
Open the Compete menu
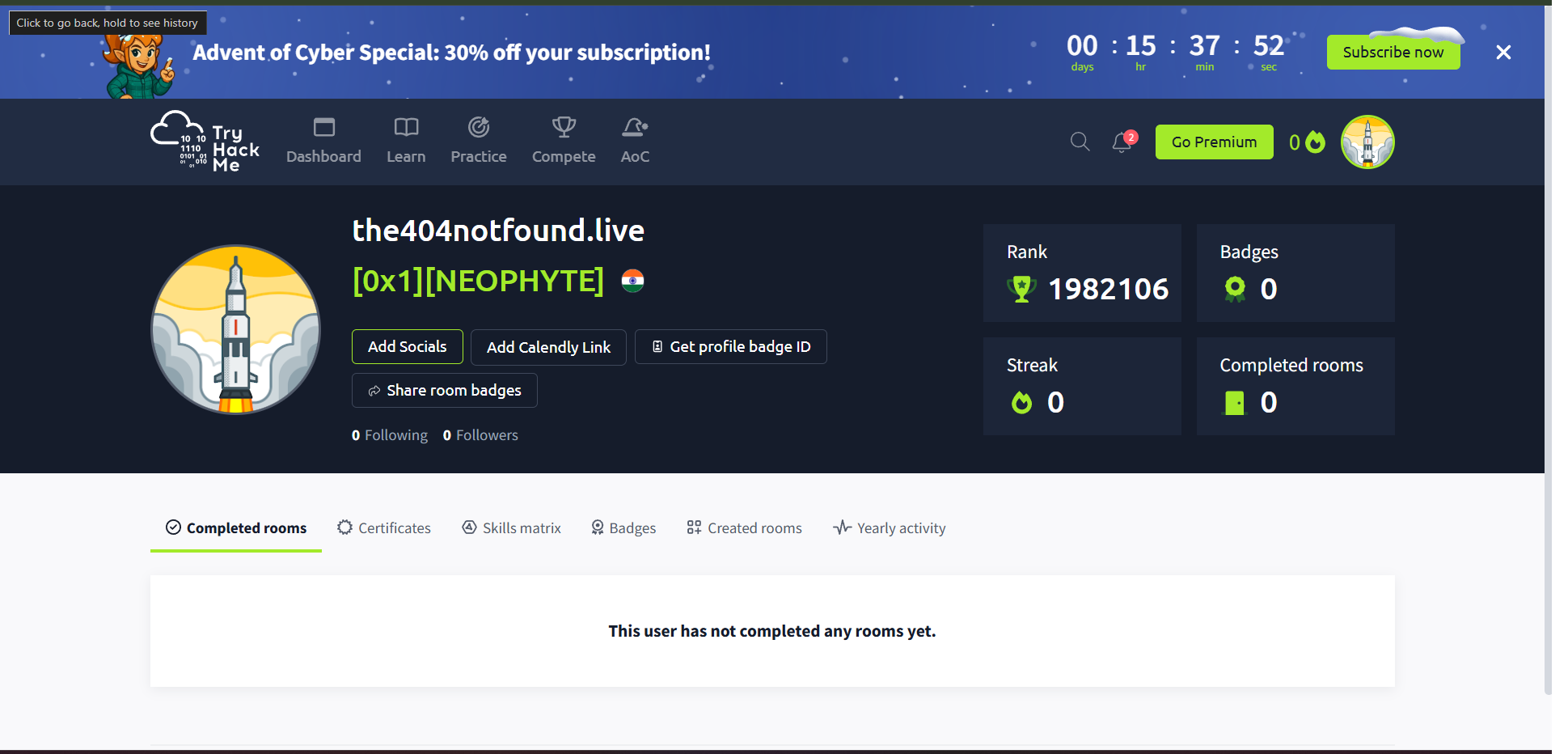(564, 142)
